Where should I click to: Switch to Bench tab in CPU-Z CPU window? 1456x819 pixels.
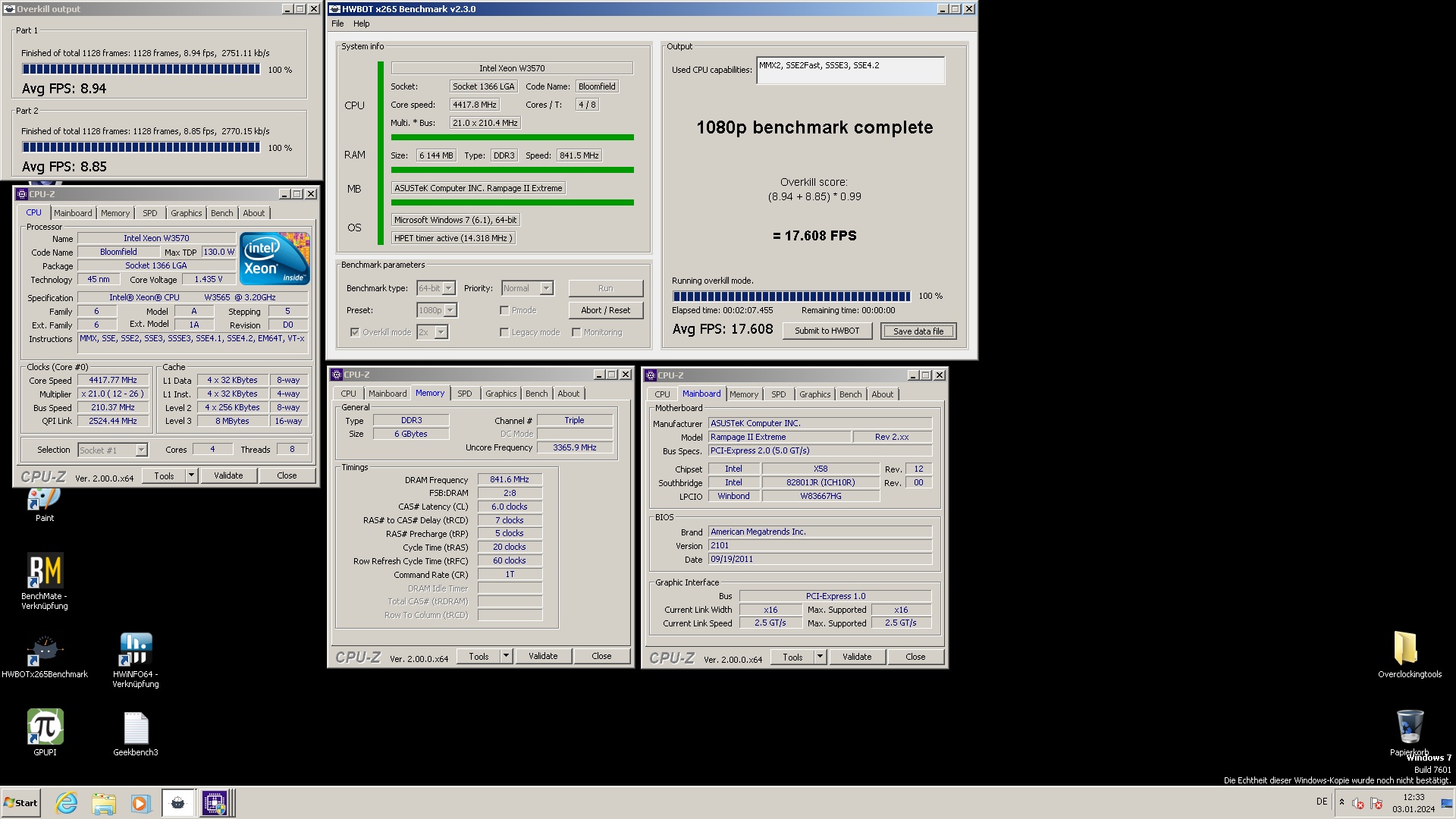pyautogui.click(x=222, y=213)
